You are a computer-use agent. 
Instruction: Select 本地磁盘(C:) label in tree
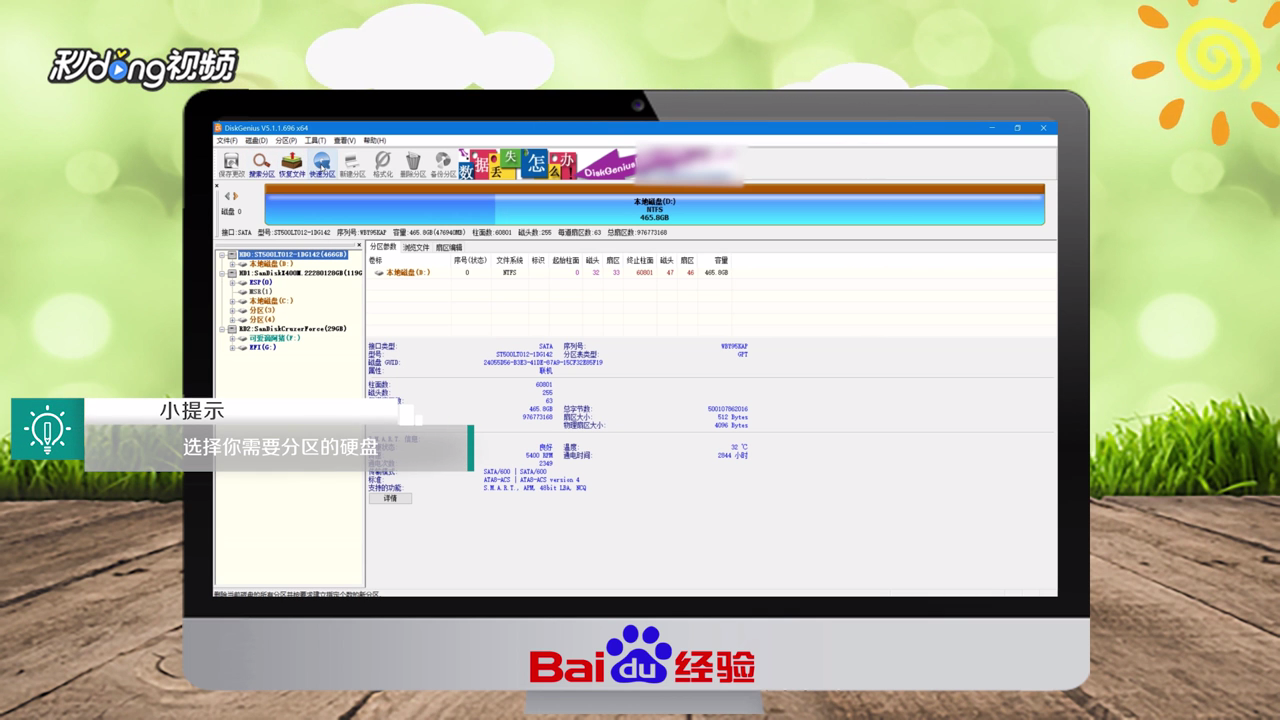pos(271,301)
